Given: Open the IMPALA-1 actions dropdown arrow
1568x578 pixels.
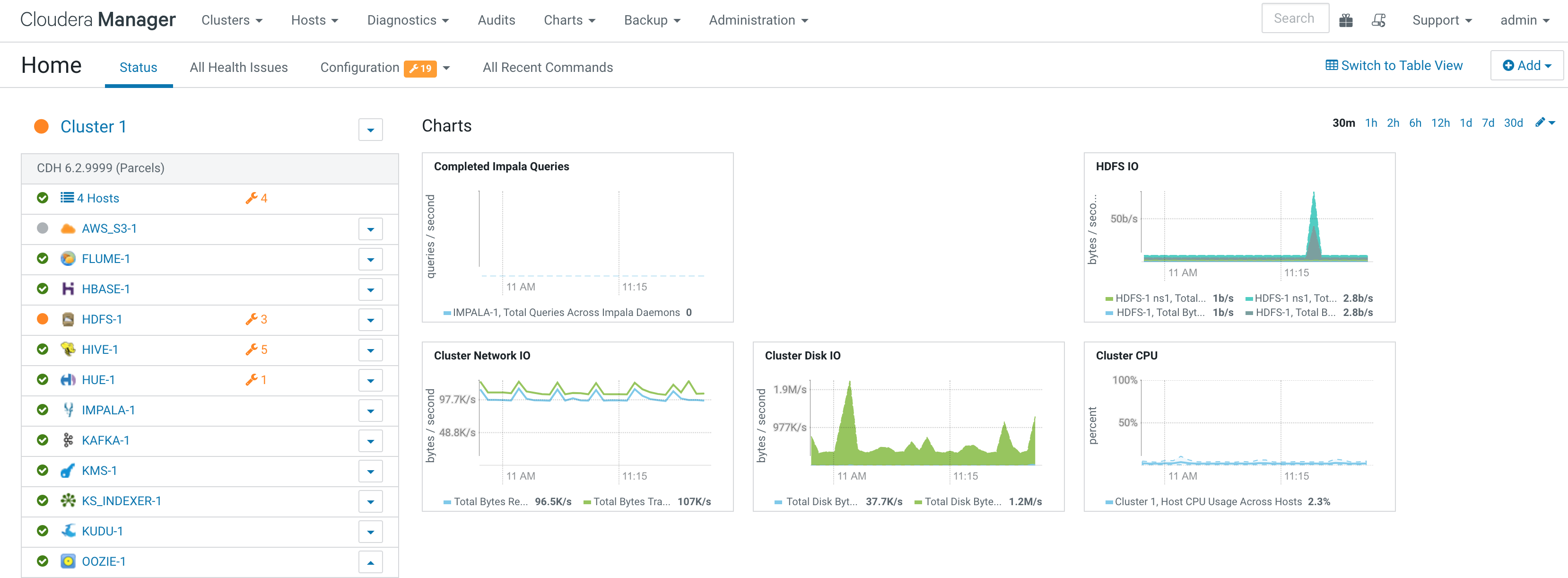Looking at the screenshot, I should (370, 411).
